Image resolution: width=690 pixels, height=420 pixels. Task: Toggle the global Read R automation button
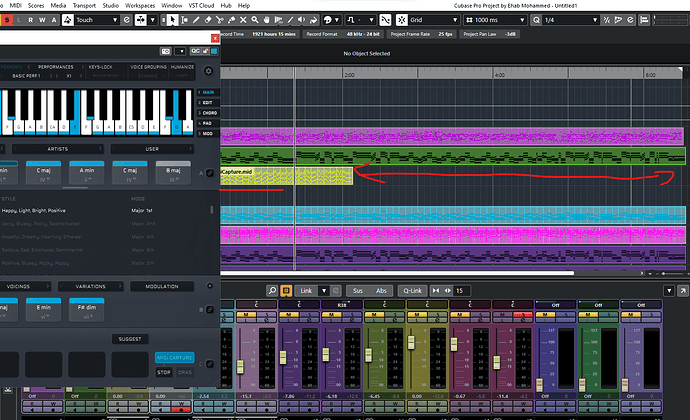click(x=30, y=20)
